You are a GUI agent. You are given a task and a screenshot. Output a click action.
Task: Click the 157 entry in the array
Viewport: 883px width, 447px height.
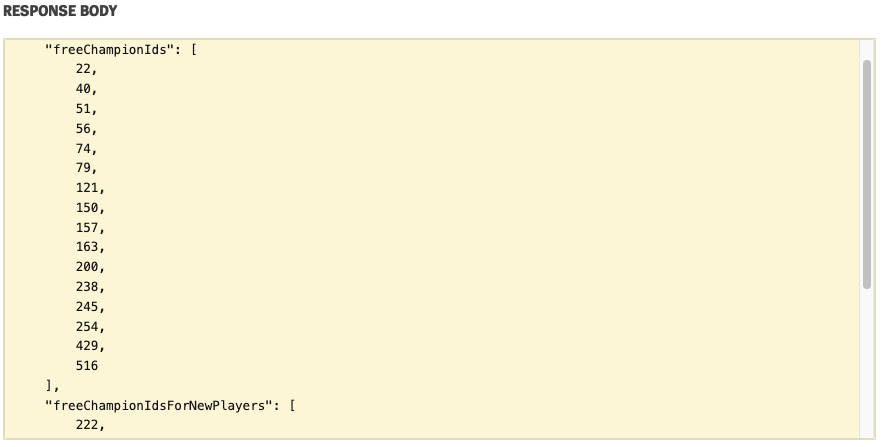(x=87, y=228)
